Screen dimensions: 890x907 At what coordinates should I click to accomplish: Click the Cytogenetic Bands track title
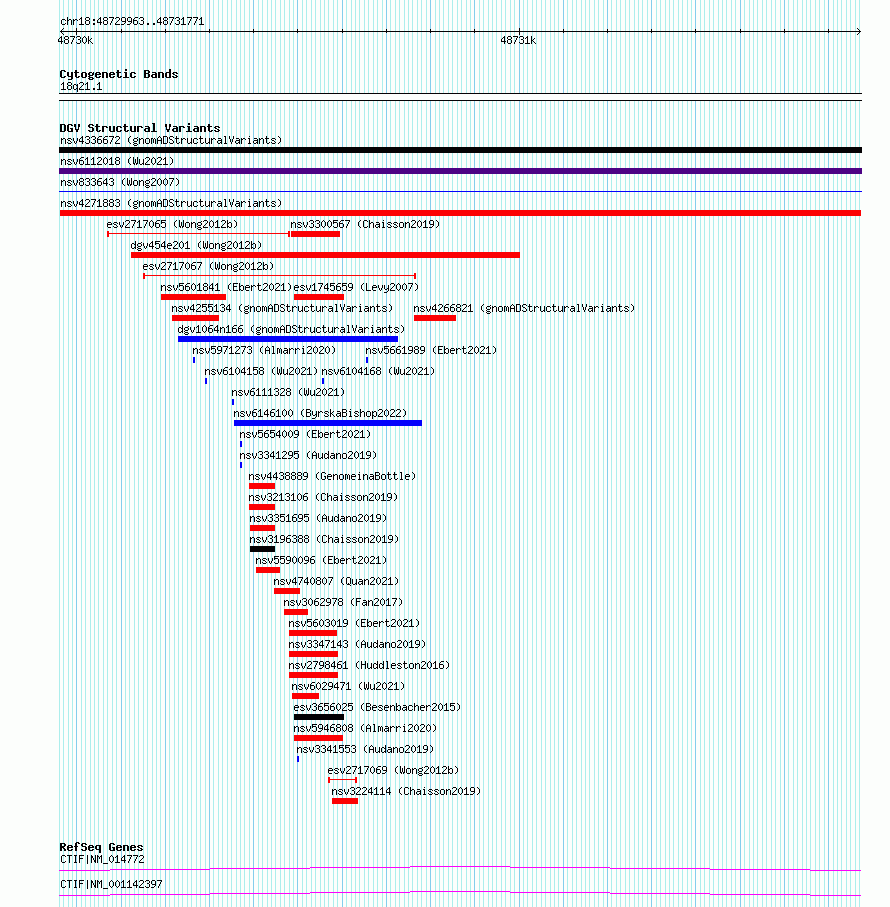click(119, 74)
